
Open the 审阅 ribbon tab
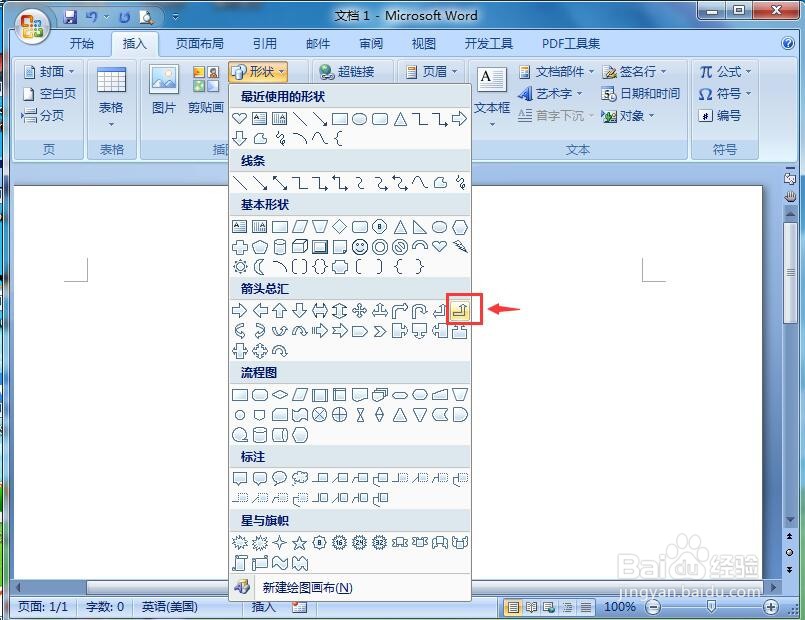[x=371, y=44]
